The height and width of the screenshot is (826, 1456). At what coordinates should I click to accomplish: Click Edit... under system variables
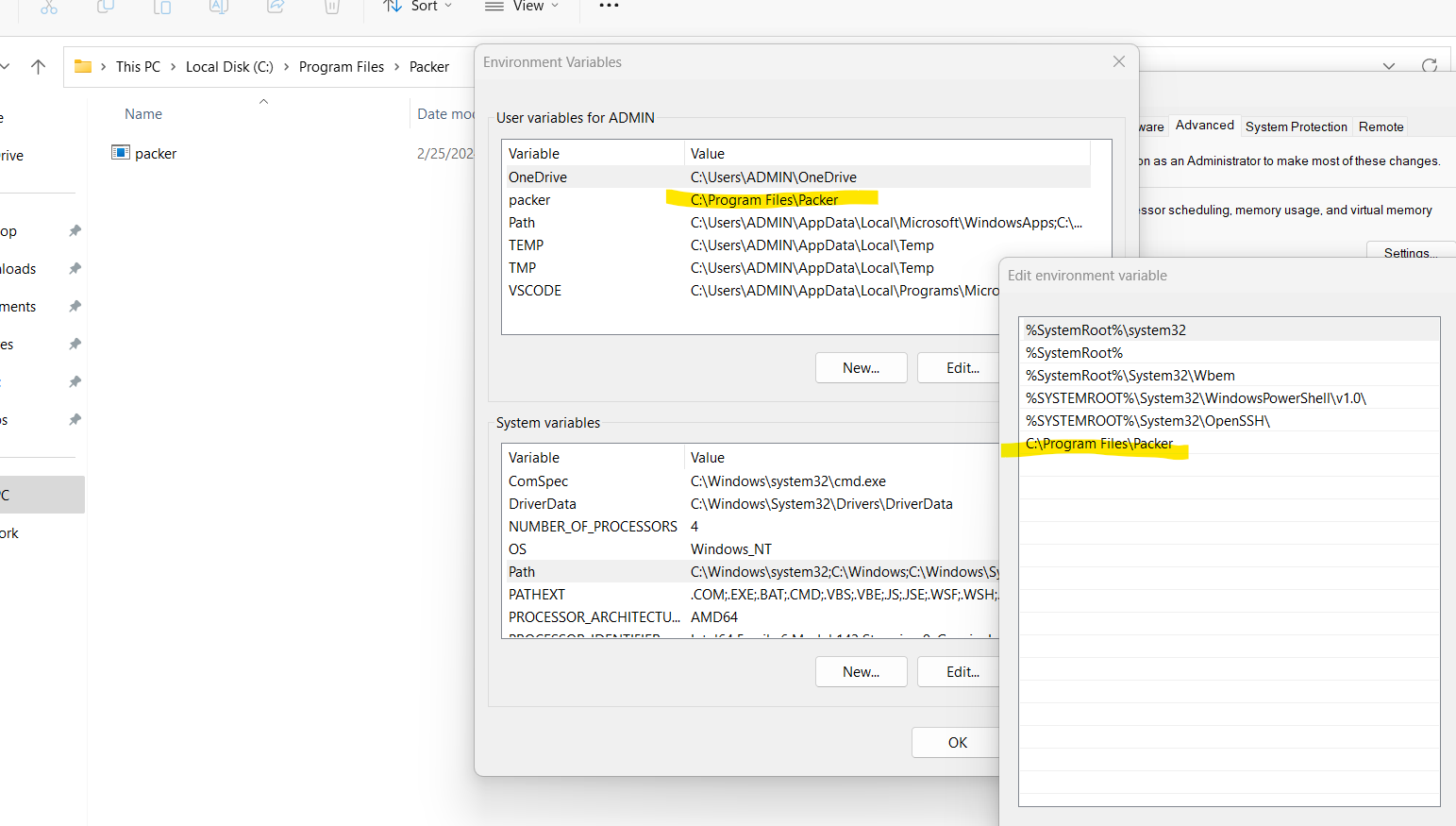click(959, 672)
